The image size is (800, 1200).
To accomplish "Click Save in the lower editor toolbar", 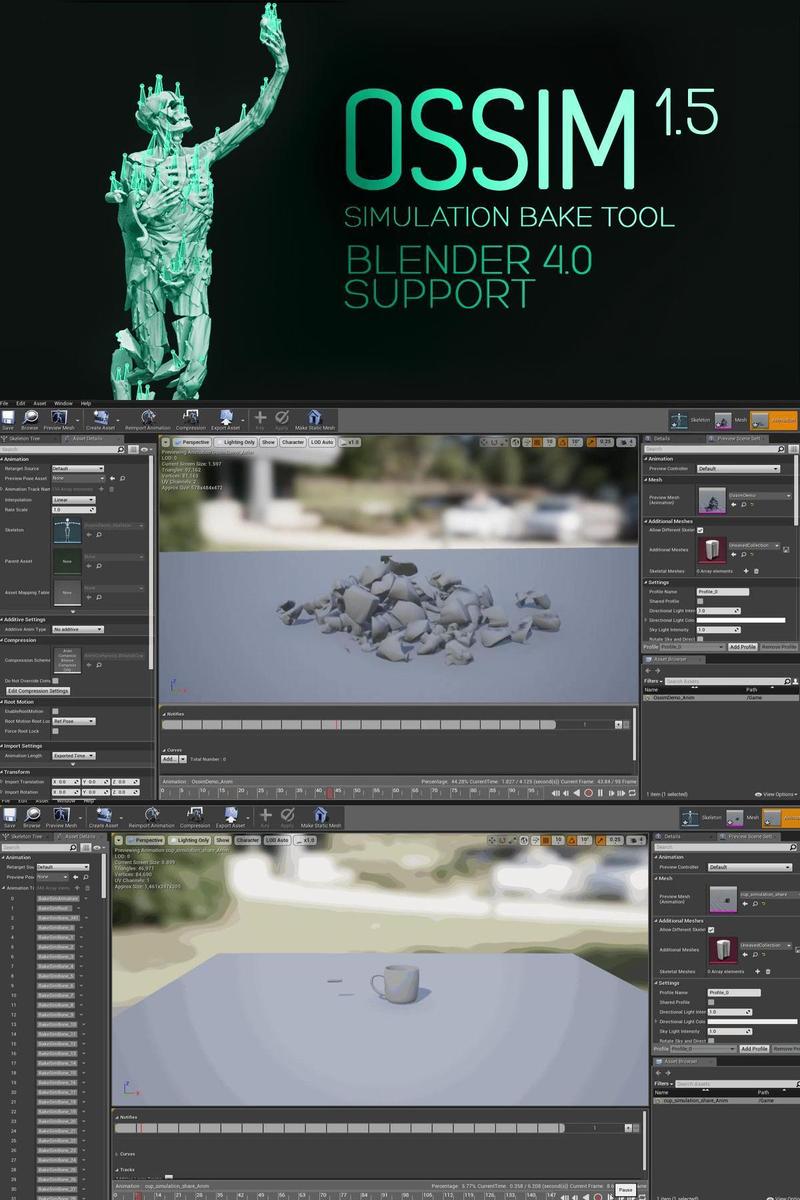I will click(9, 819).
